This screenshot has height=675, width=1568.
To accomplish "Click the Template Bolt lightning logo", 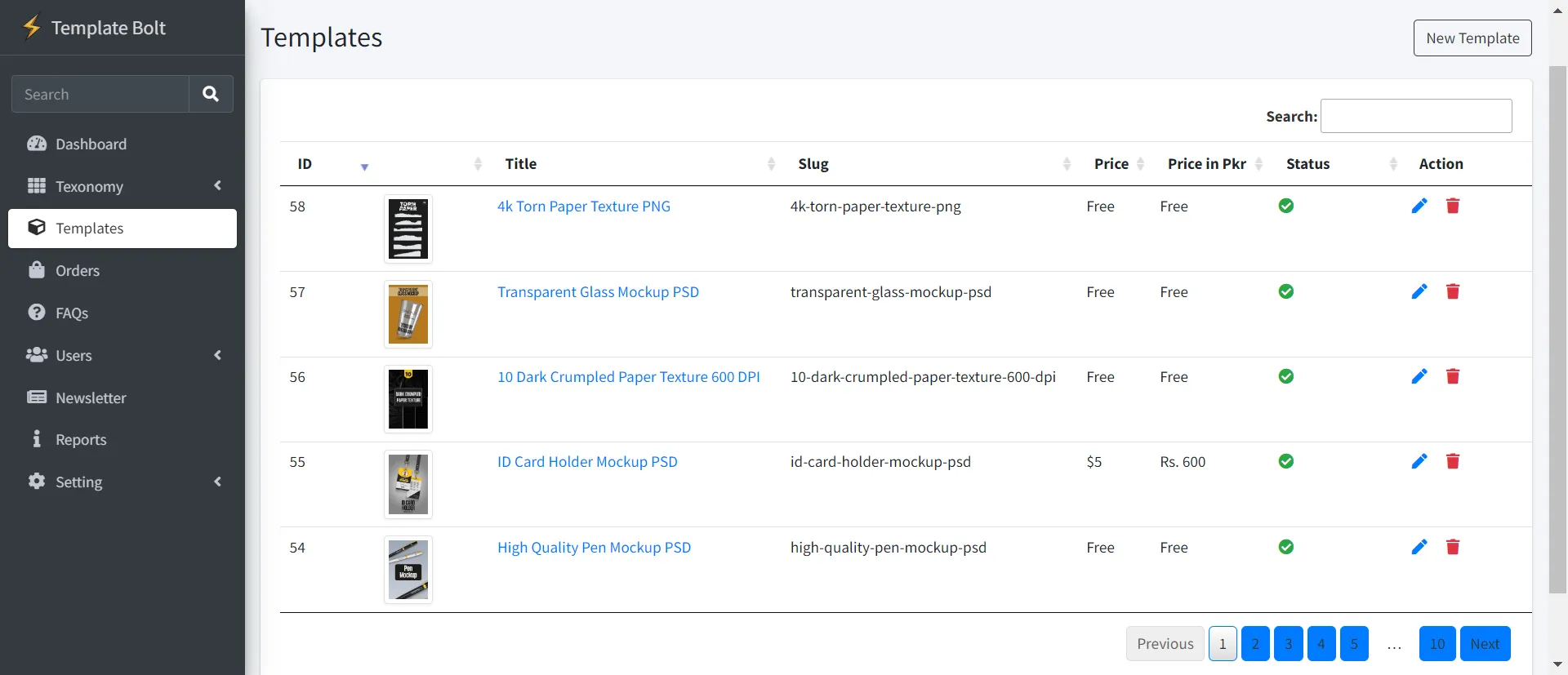I will [x=32, y=27].
